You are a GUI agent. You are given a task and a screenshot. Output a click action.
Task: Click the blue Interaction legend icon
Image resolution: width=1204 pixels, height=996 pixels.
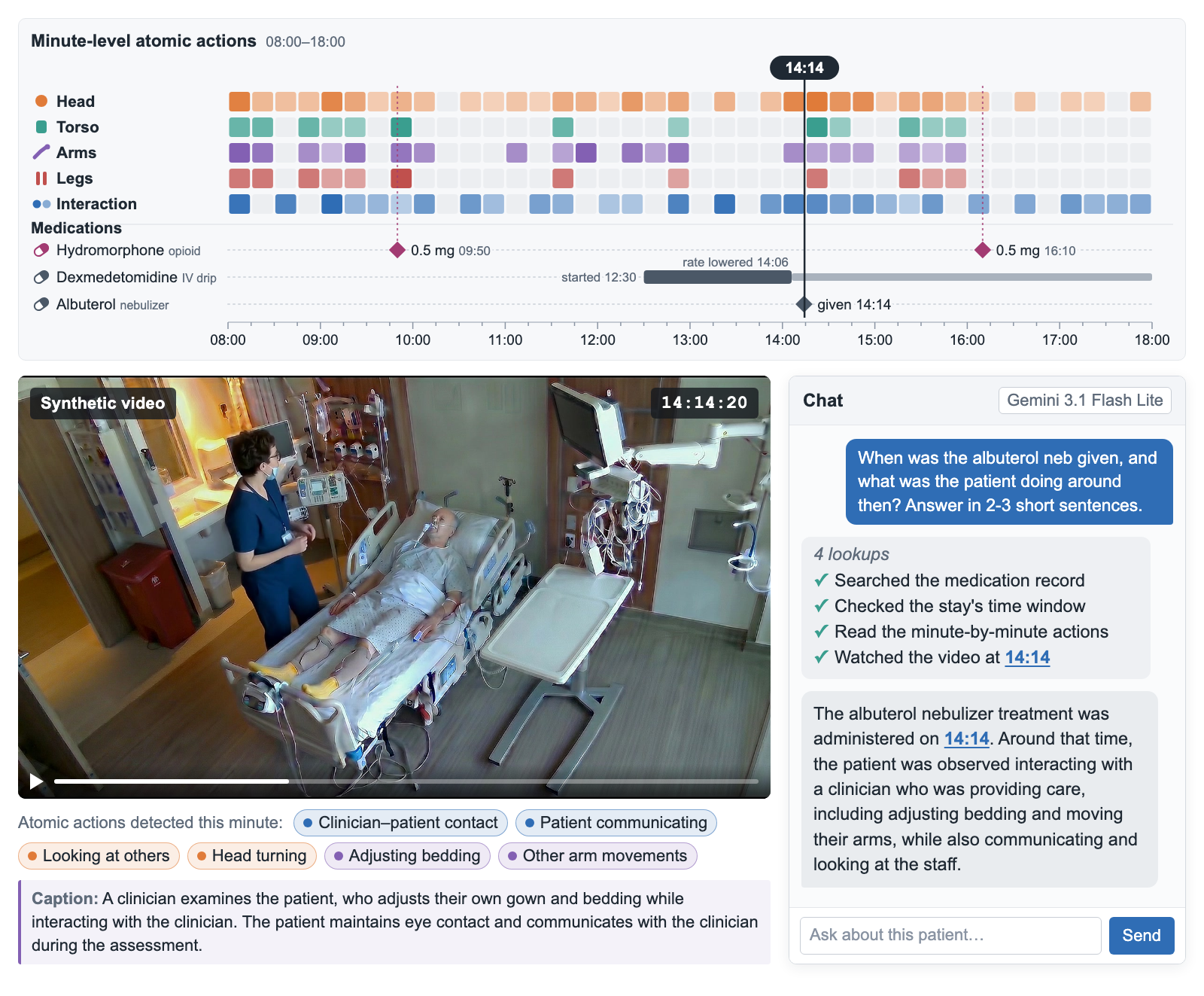[x=41, y=204]
